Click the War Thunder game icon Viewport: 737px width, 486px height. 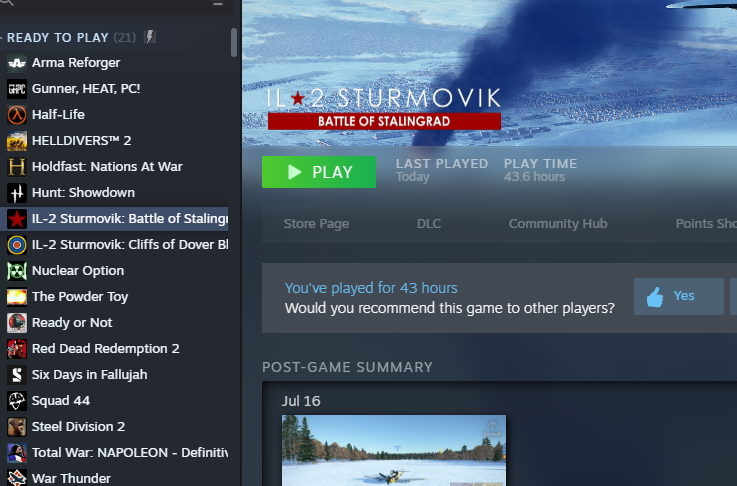[x=17, y=478]
